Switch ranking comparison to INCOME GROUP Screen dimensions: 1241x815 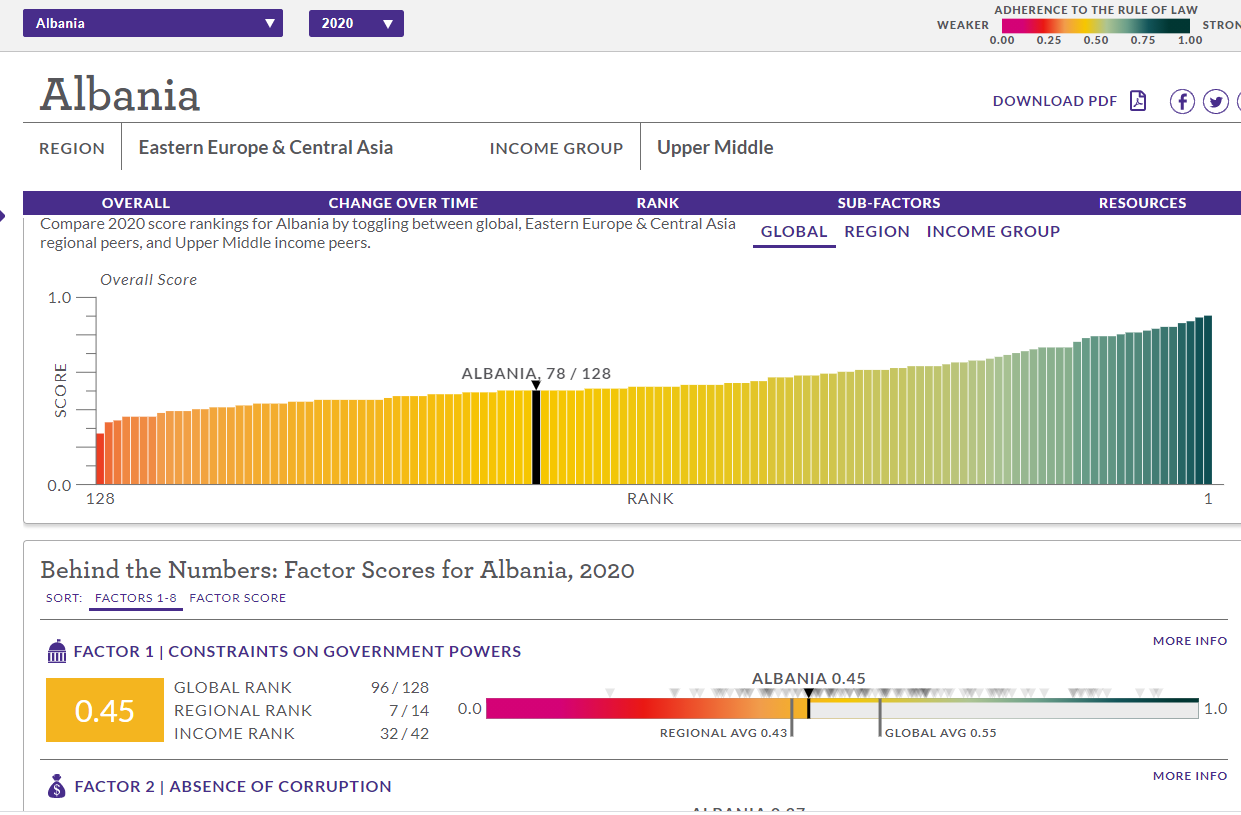point(993,232)
